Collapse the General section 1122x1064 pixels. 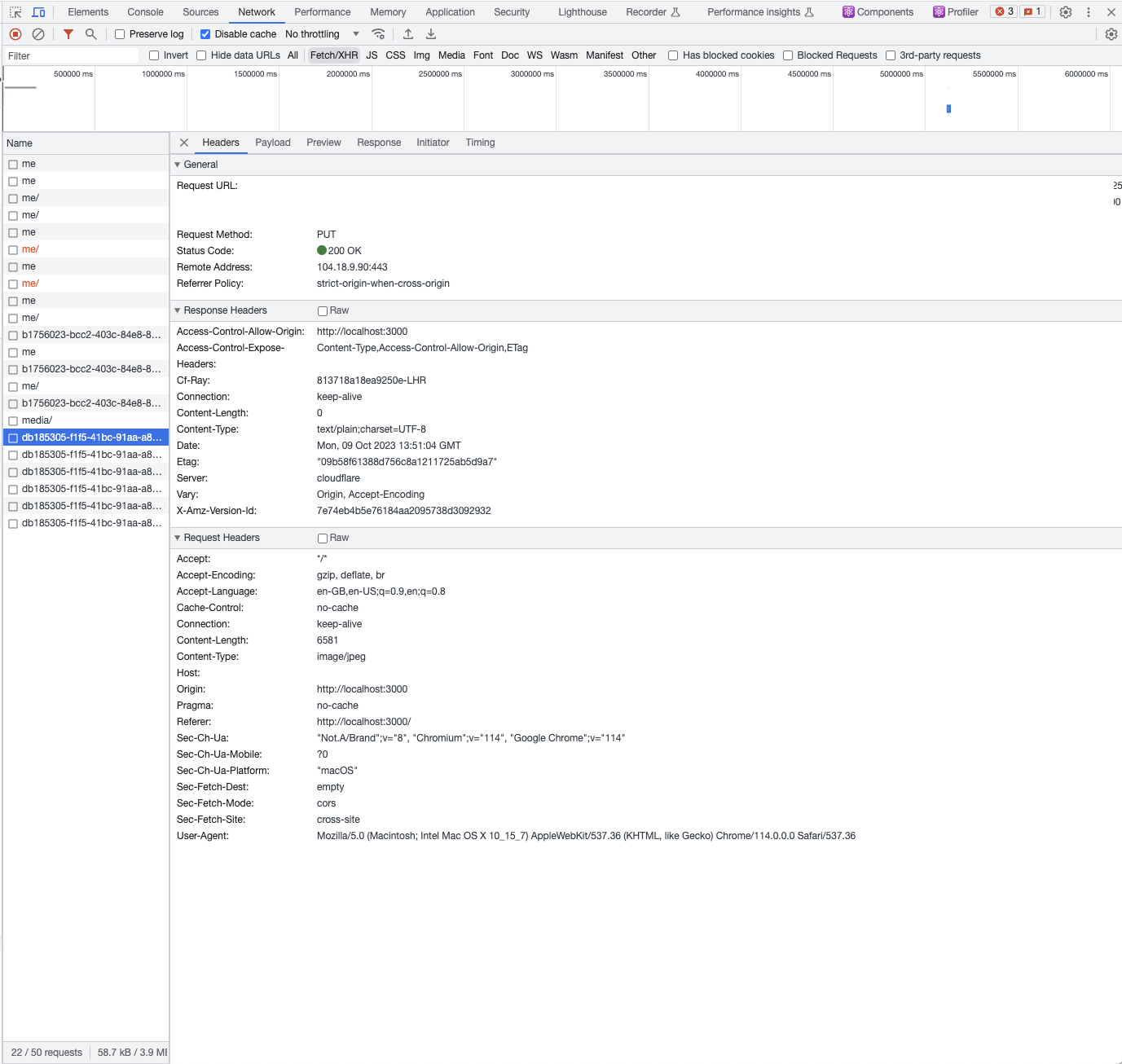(178, 165)
